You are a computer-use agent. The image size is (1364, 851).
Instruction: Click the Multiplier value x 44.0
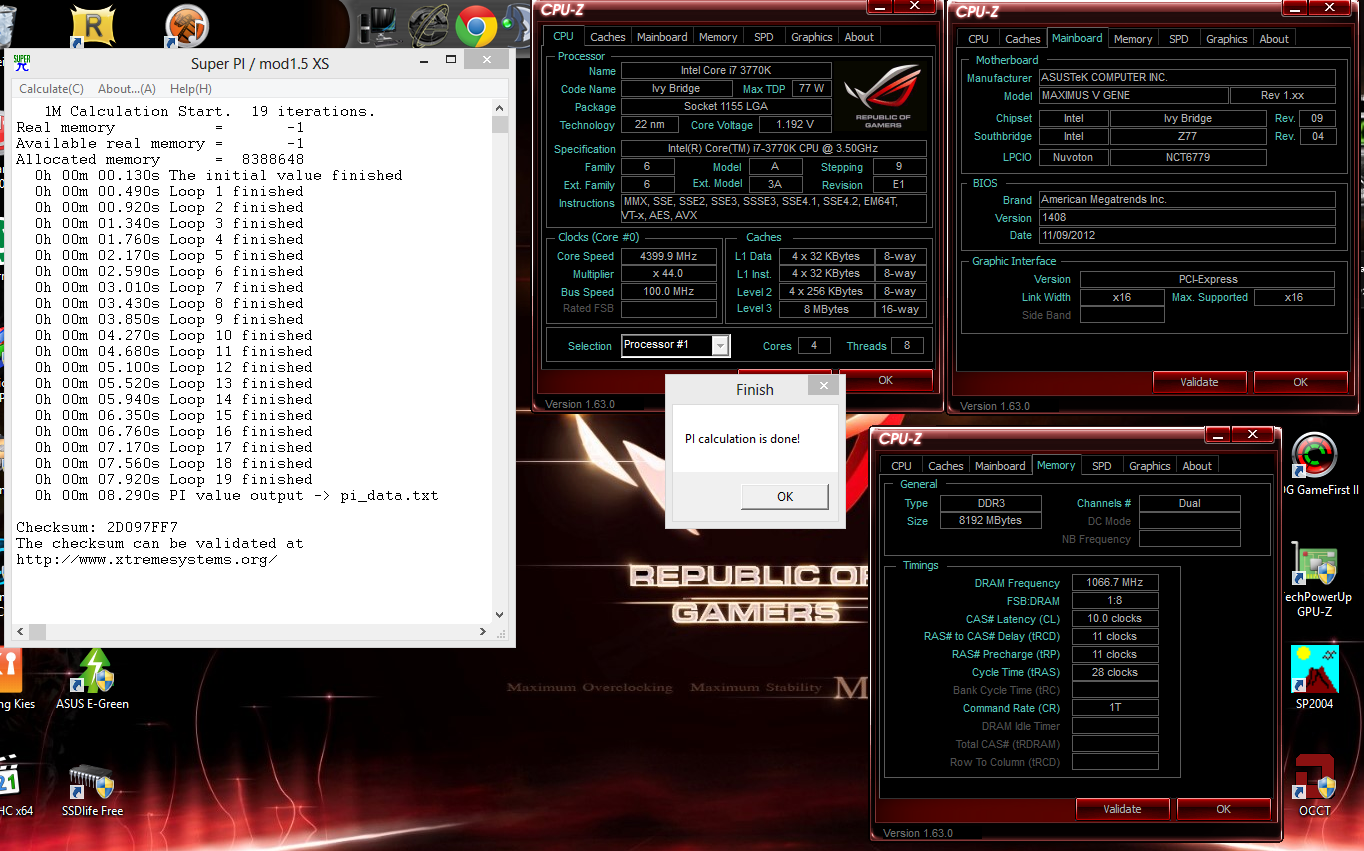669,274
